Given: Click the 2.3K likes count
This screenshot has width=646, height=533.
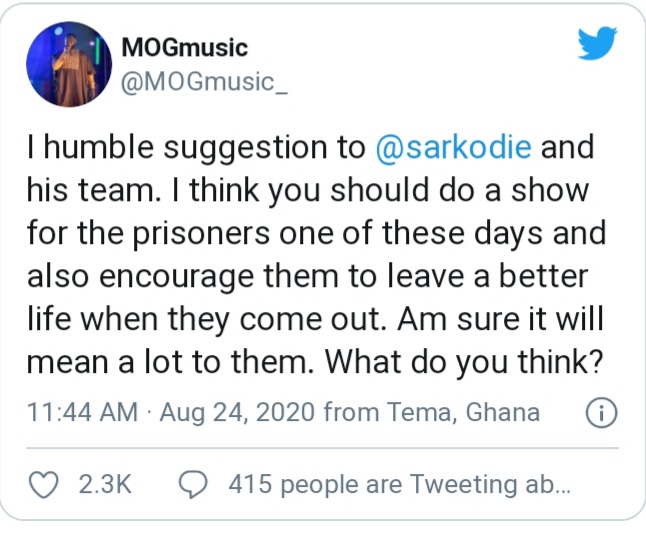Looking at the screenshot, I should pos(104,485).
